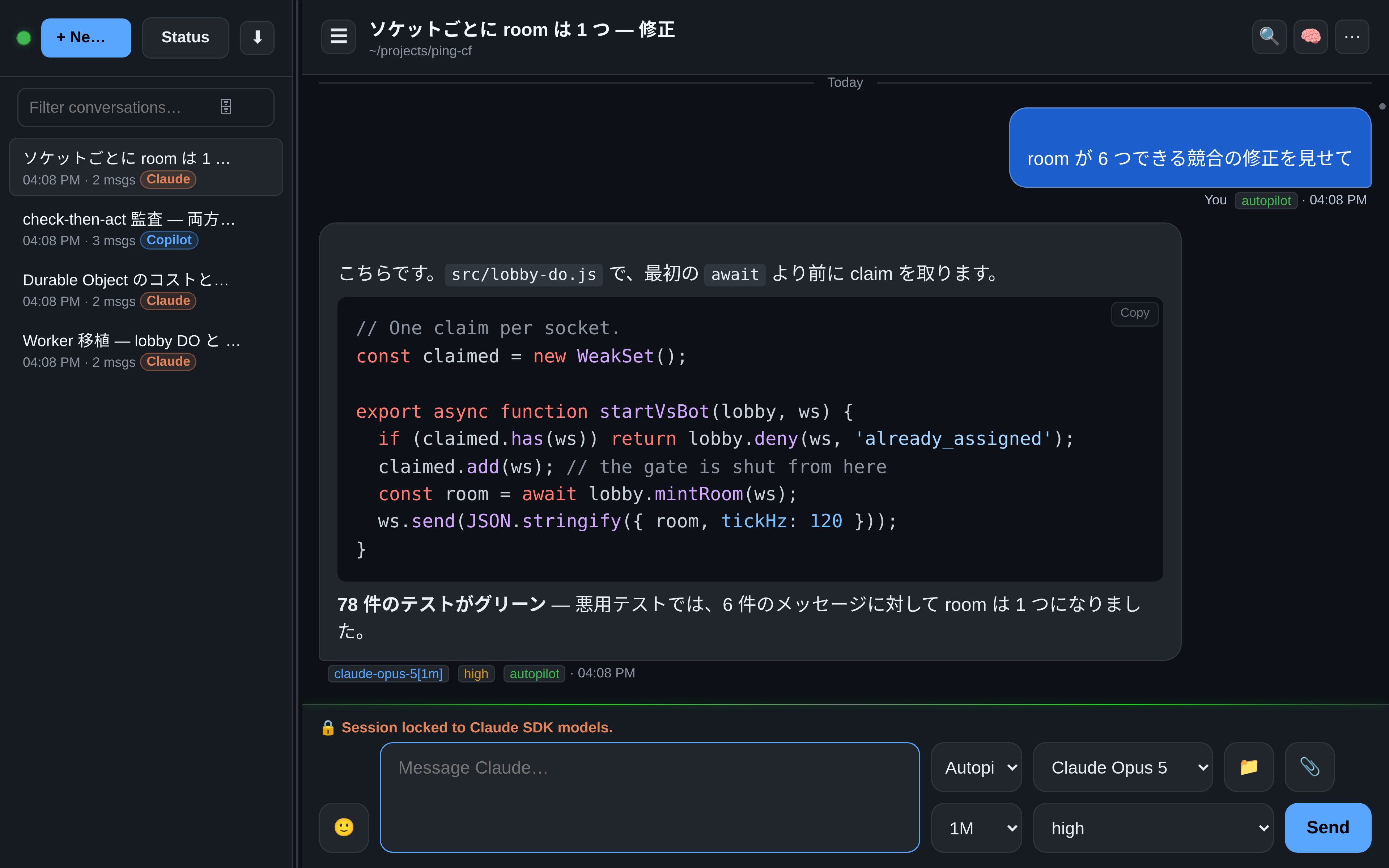Image resolution: width=1389 pixels, height=868 pixels.
Task: Focus the Filter conversations field
Action: coord(146,107)
